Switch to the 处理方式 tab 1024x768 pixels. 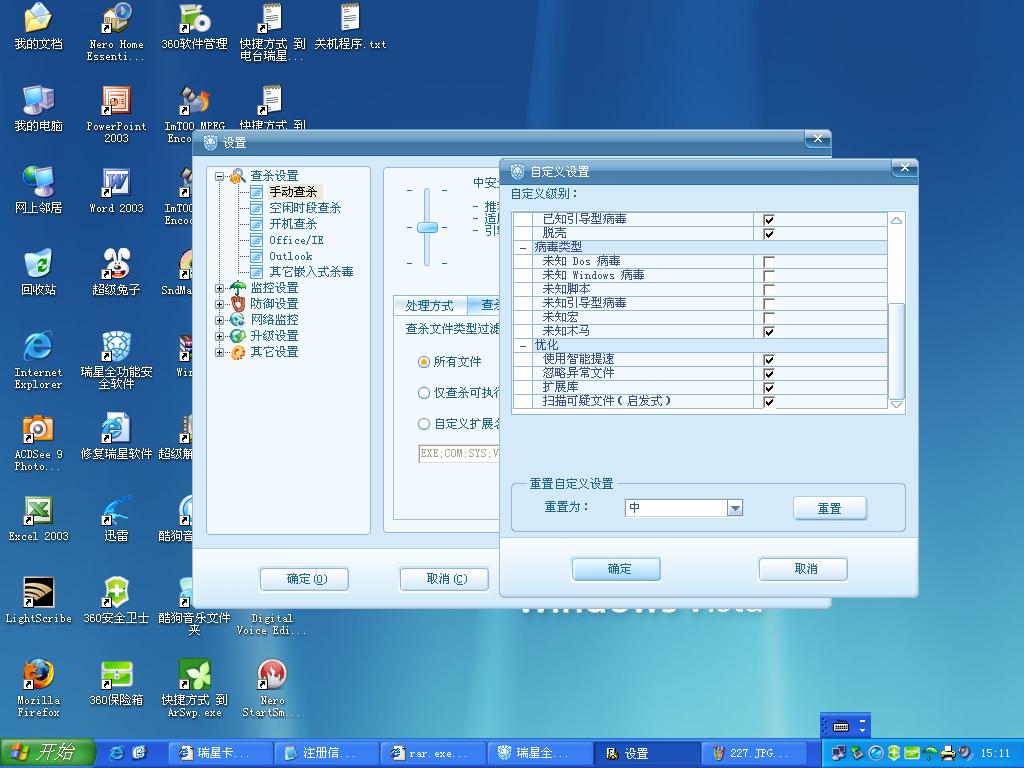pos(429,305)
